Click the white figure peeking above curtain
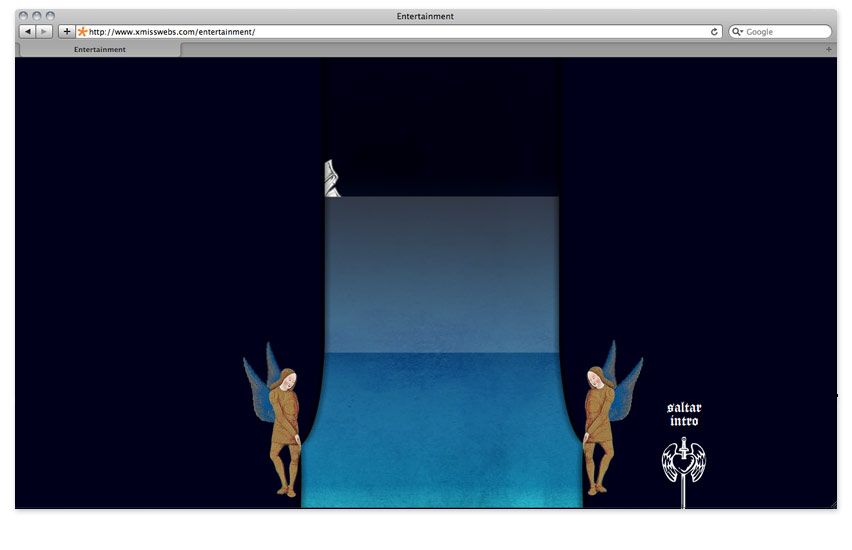Image resolution: width=852 pixels, height=550 pixels. point(332,178)
